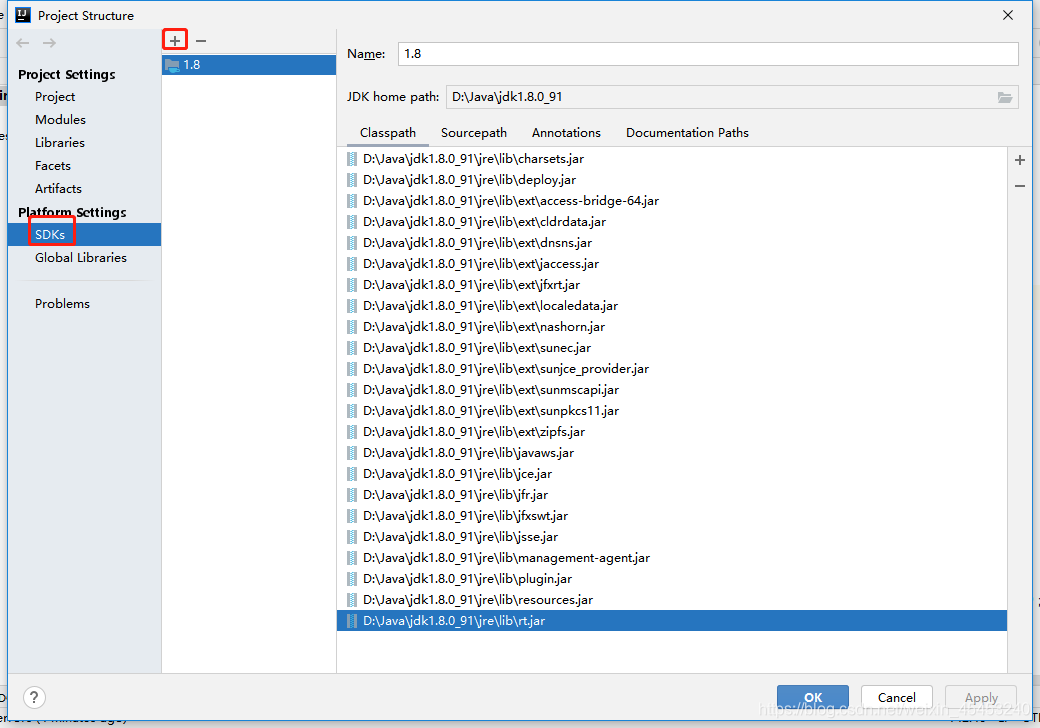
Task: Select jfxswt.jar classpath entry
Action: click(672, 516)
